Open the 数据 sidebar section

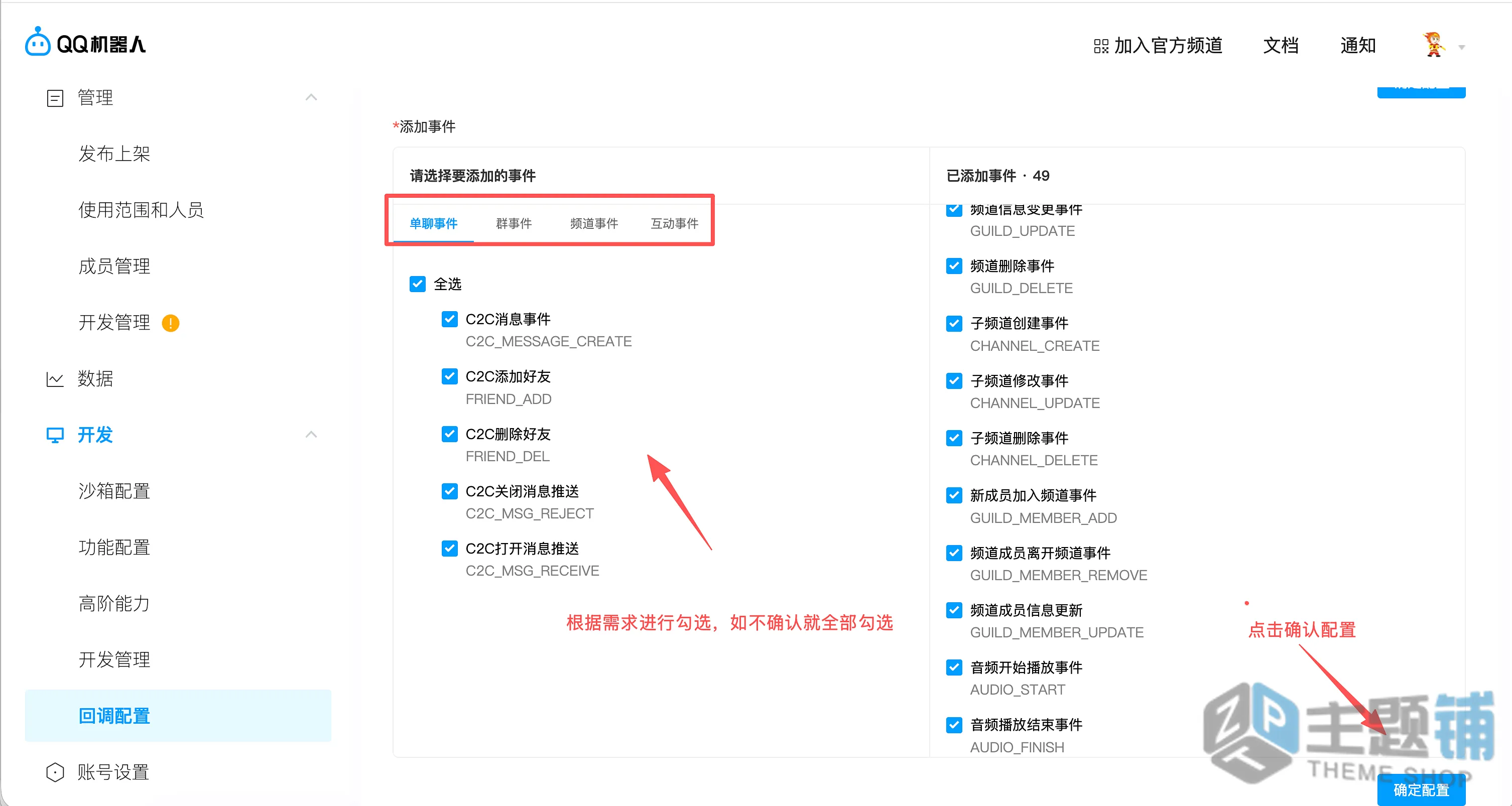coord(95,379)
